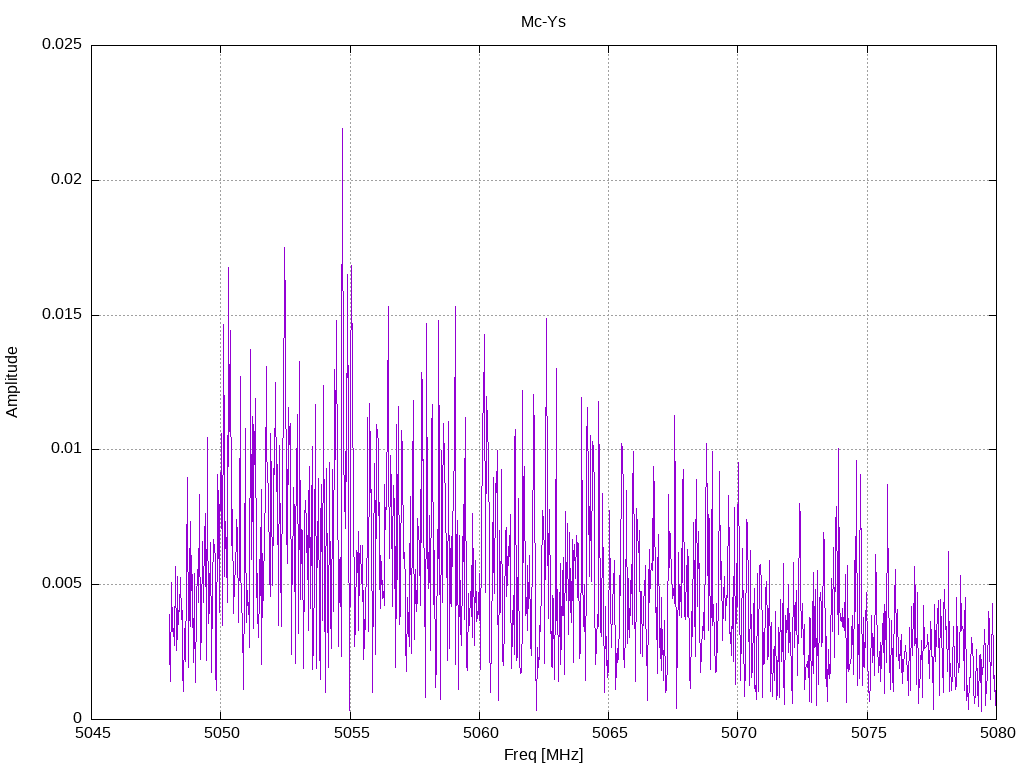This screenshot has width=1024, height=768.
Task: Click the Freq [MHz] x-axis label
Action: coord(543,755)
